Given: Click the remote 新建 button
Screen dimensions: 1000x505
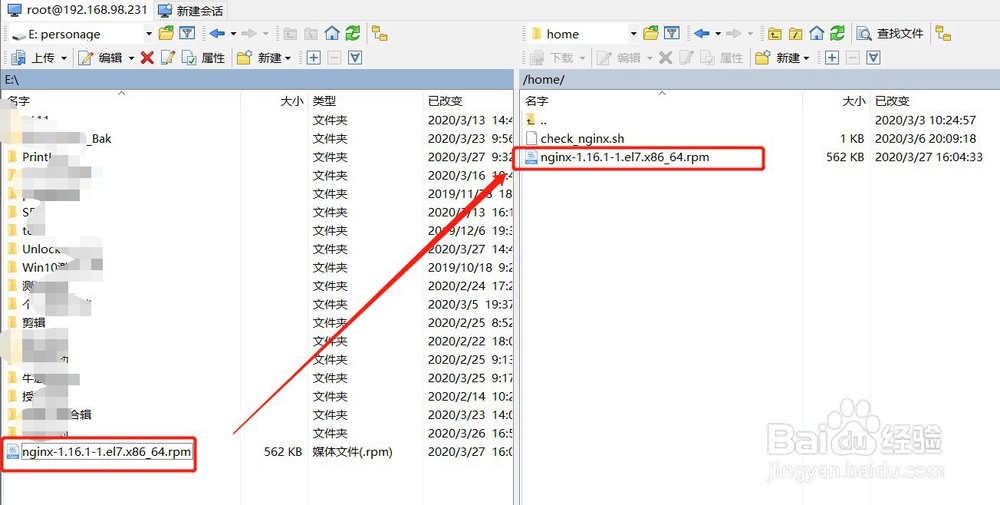Looking at the screenshot, I should pos(778,58).
